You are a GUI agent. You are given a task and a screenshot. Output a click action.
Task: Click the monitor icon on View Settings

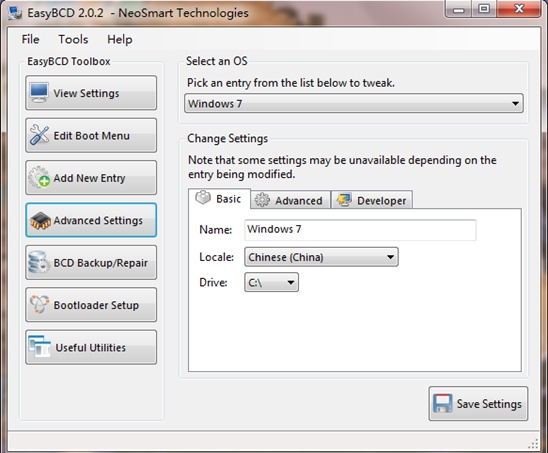pos(39,93)
